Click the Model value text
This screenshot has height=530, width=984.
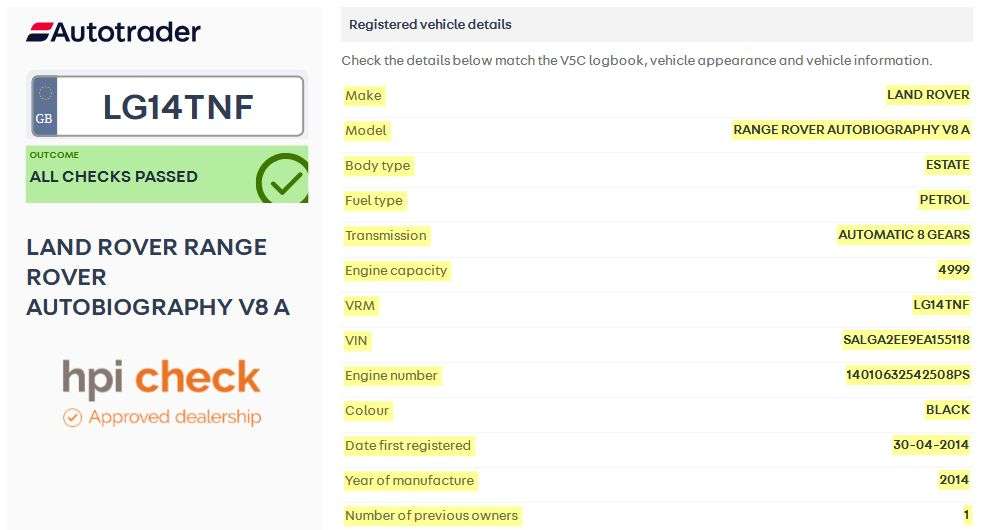[x=851, y=130]
